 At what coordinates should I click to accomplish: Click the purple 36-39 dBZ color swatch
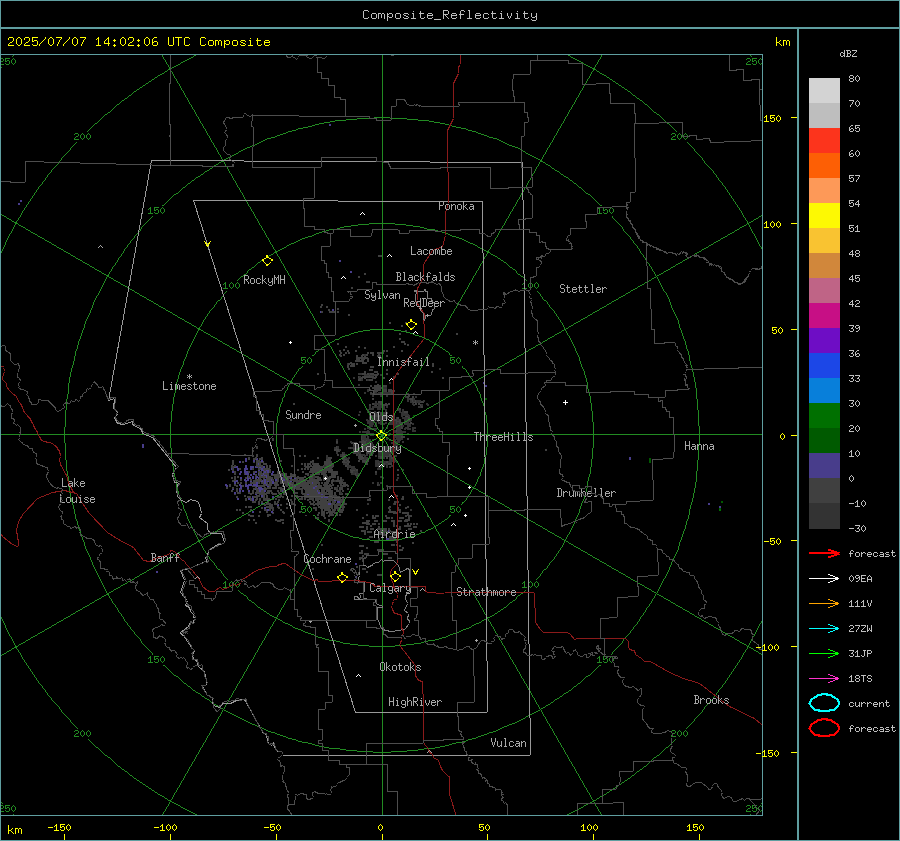824,340
